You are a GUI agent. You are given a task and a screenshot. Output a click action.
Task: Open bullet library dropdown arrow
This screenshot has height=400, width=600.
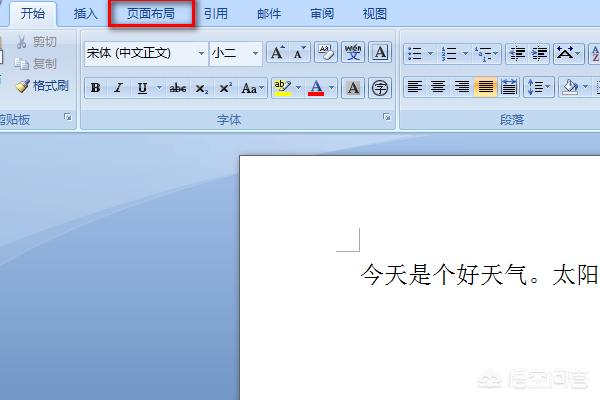point(430,54)
